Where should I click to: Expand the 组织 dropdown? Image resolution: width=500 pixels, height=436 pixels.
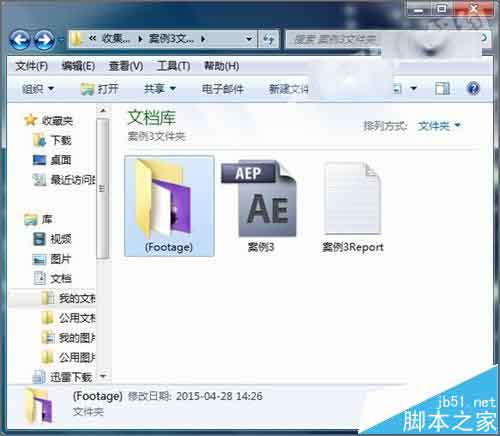(x=38, y=89)
